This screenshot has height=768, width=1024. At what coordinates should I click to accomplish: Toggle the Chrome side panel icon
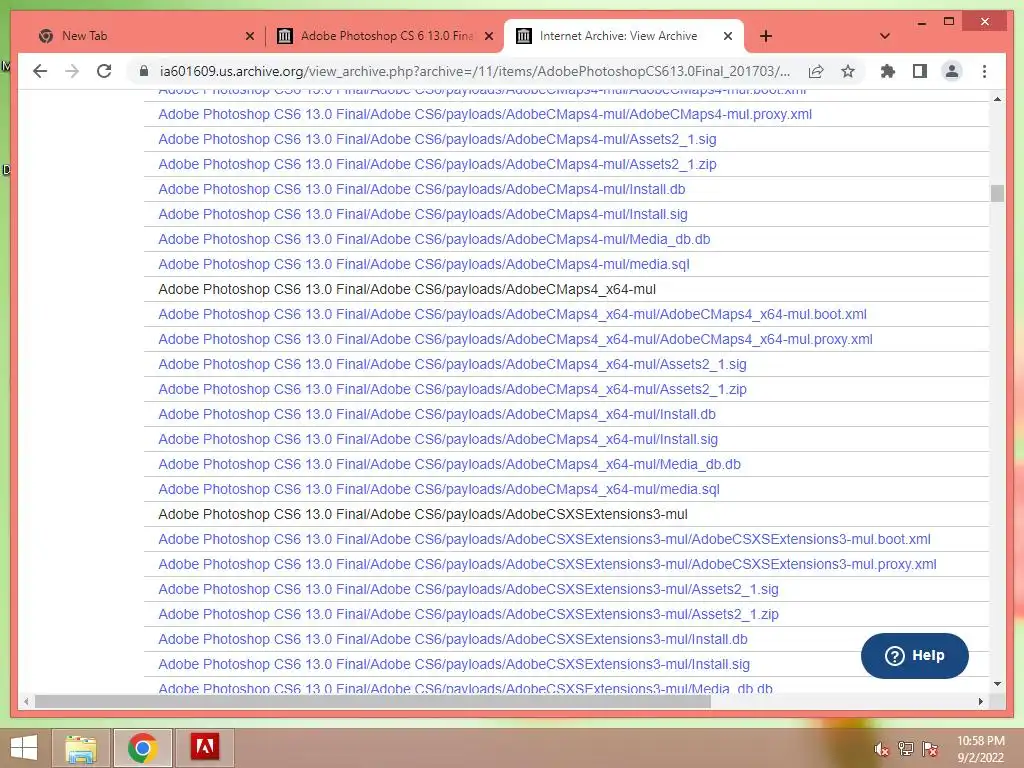[920, 71]
